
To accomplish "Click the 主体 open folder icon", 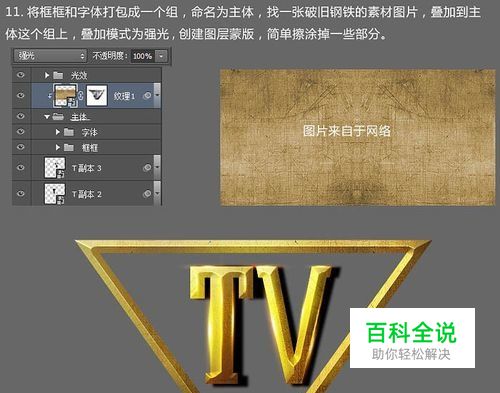I will (x=59, y=117).
